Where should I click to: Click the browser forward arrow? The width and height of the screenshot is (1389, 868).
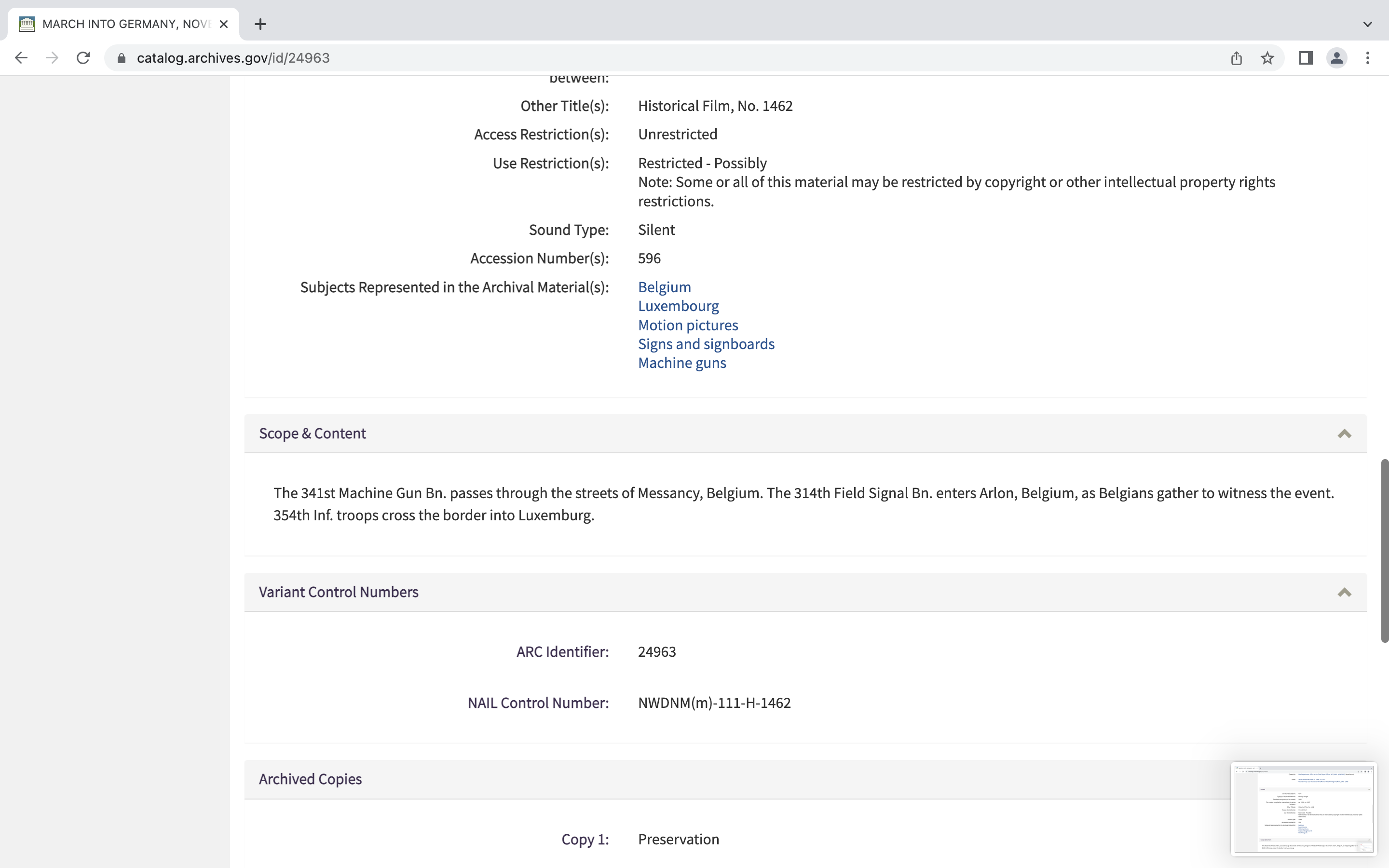pos(52,58)
